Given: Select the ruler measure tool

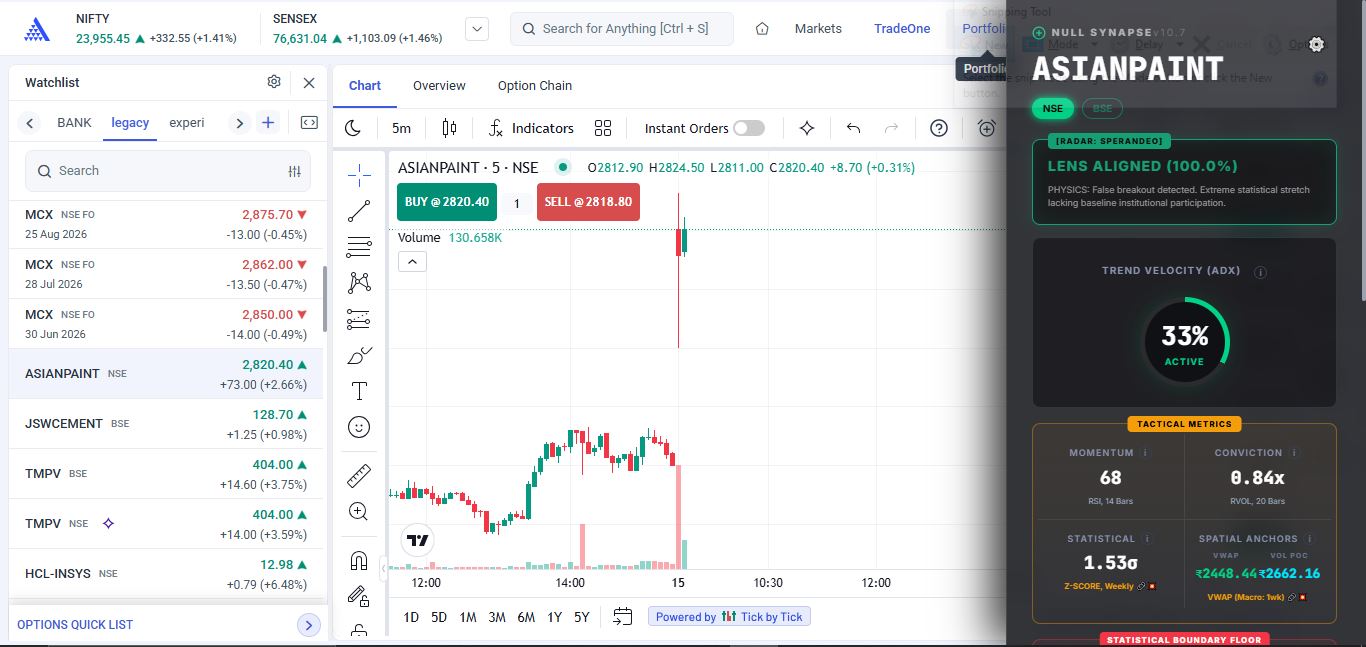Looking at the screenshot, I should click(x=359, y=475).
